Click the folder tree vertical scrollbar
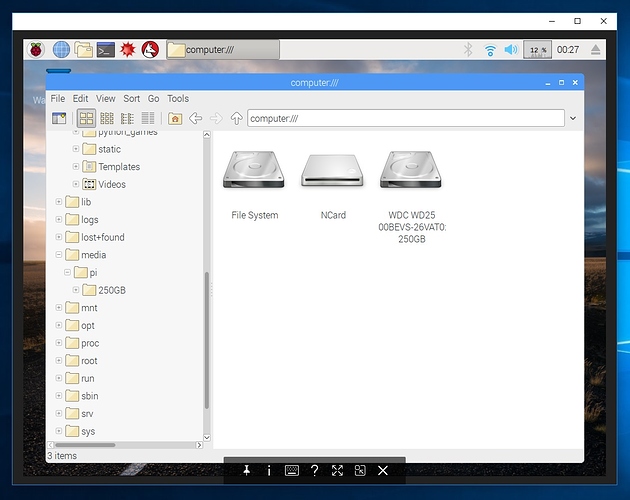 point(207,340)
